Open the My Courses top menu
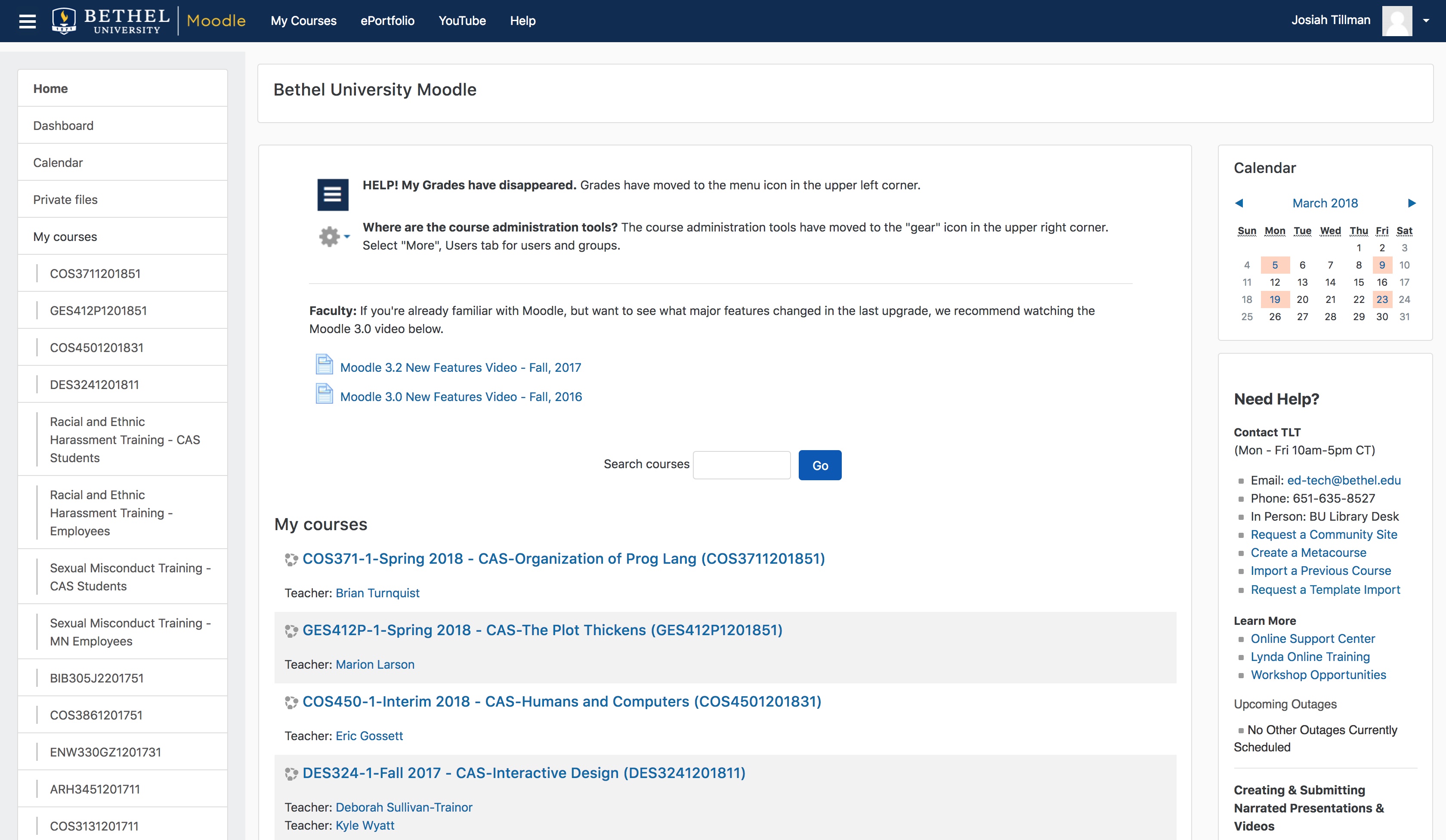Image resolution: width=1446 pixels, height=840 pixels. tap(303, 21)
